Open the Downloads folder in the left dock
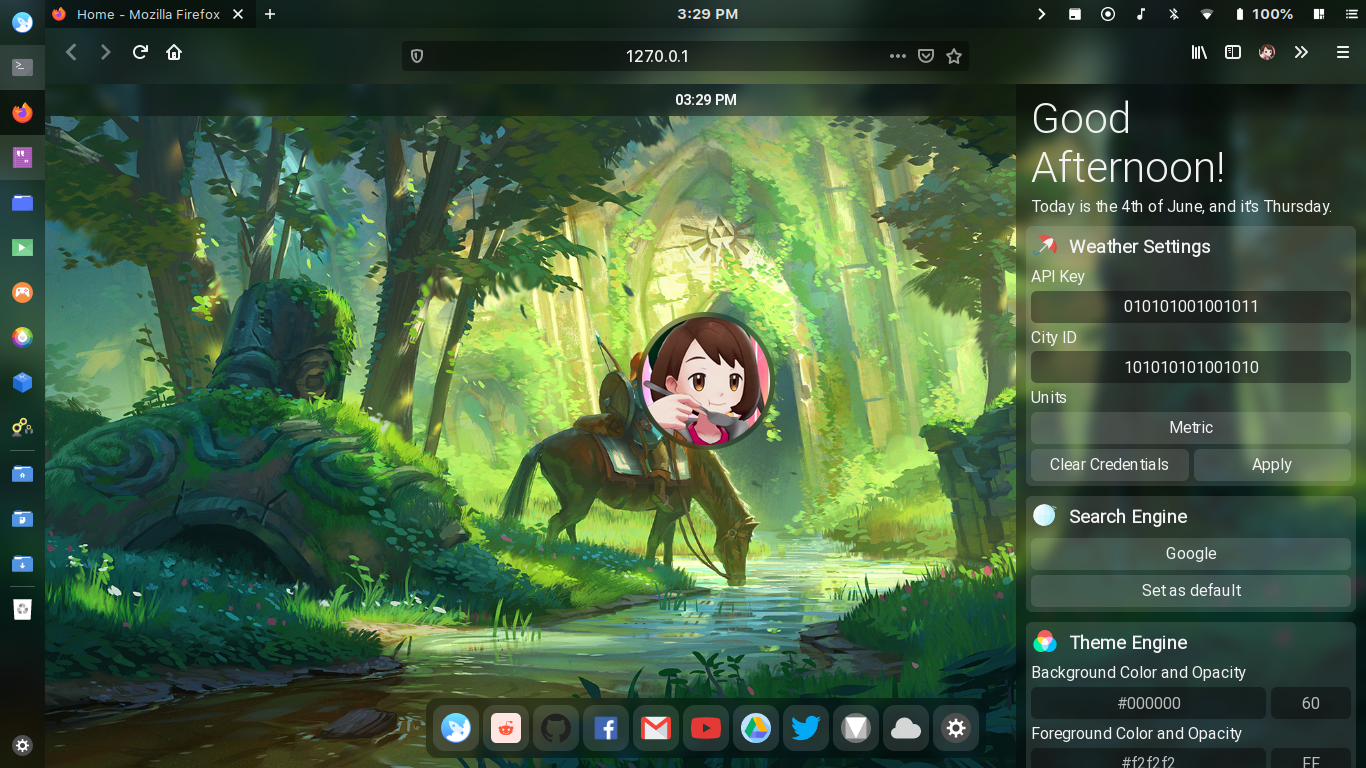This screenshot has width=1366, height=768. tap(22, 563)
